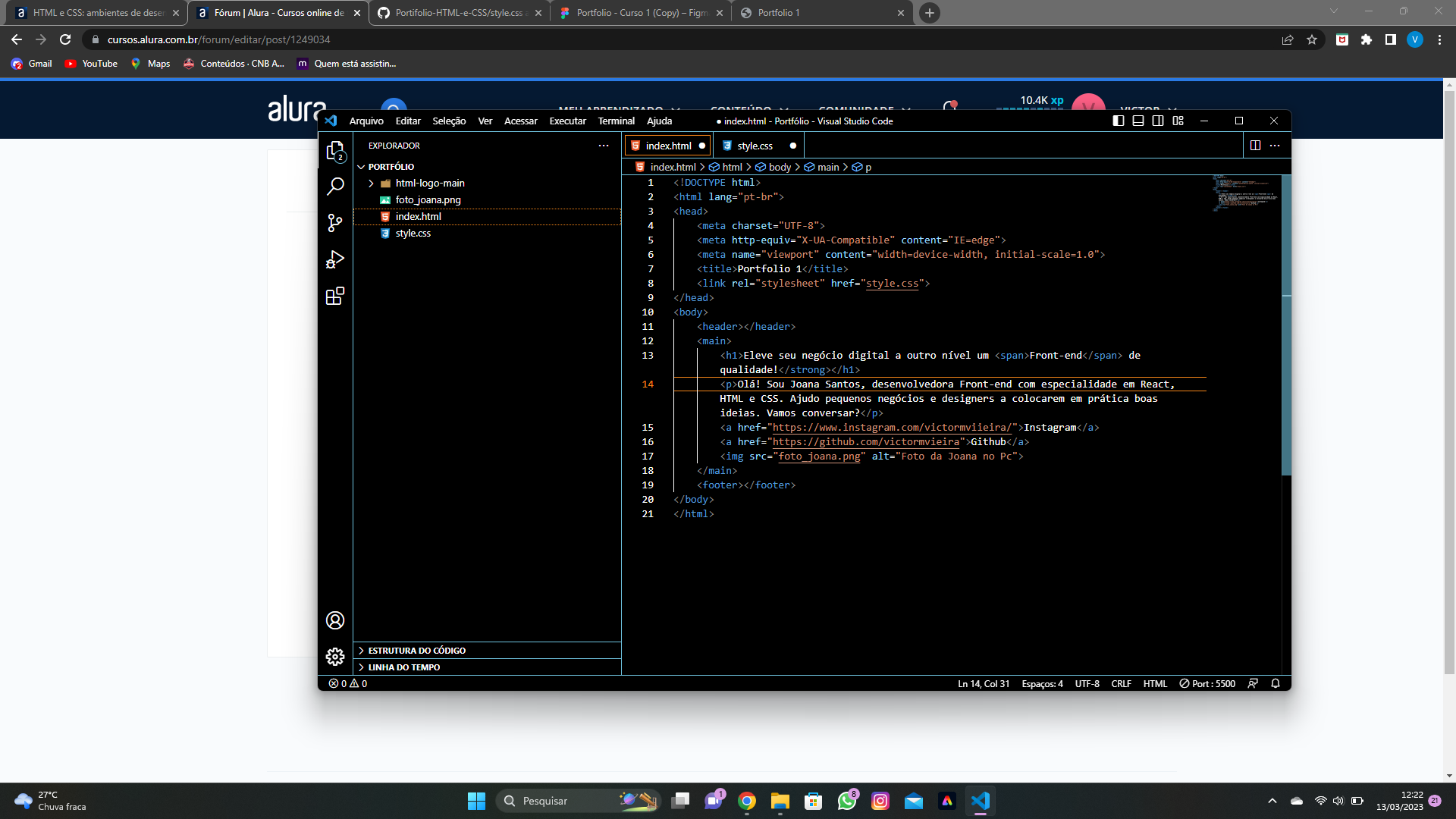Click Explorer more actions ellipsis
1456x819 pixels.
tap(604, 146)
